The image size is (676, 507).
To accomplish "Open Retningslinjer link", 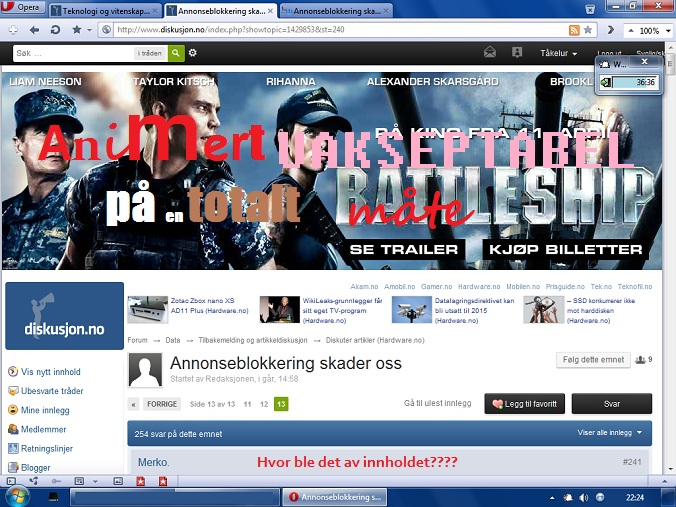I will [x=47, y=448].
